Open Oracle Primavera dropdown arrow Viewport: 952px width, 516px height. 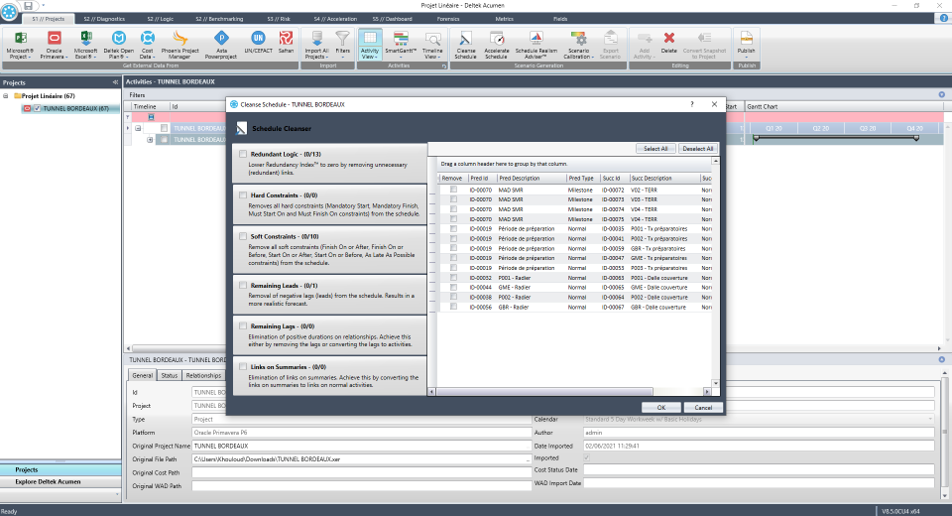[65, 57]
